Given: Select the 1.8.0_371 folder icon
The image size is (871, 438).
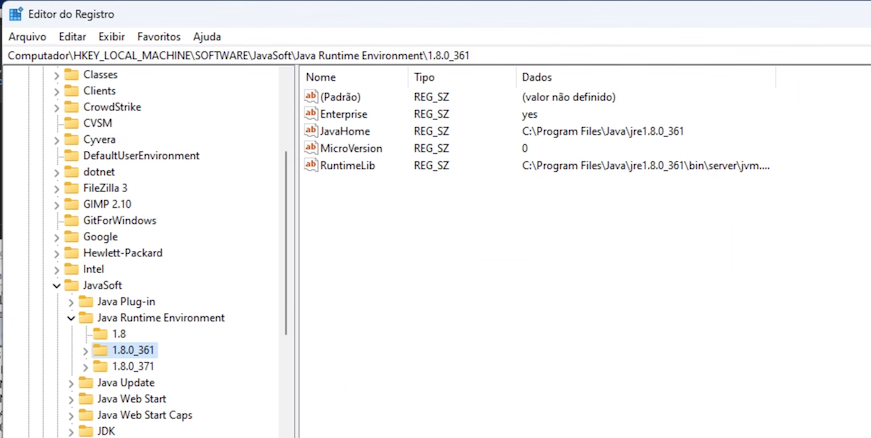Looking at the screenshot, I should click(x=100, y=366).
